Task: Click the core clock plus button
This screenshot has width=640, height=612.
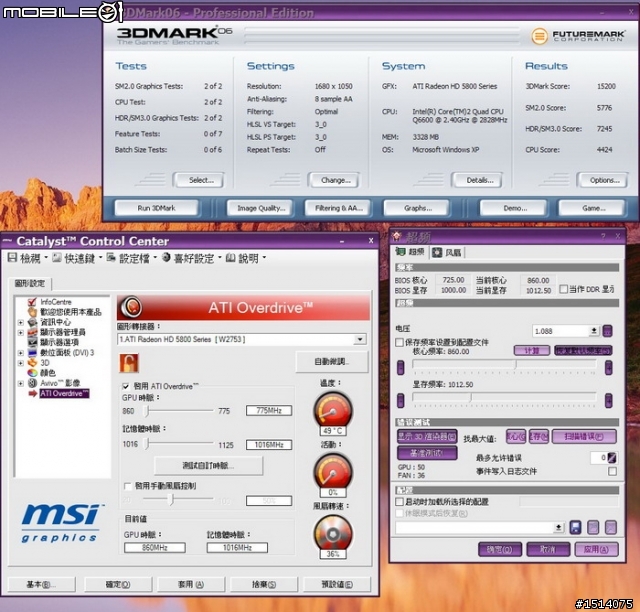Action: 609,367
